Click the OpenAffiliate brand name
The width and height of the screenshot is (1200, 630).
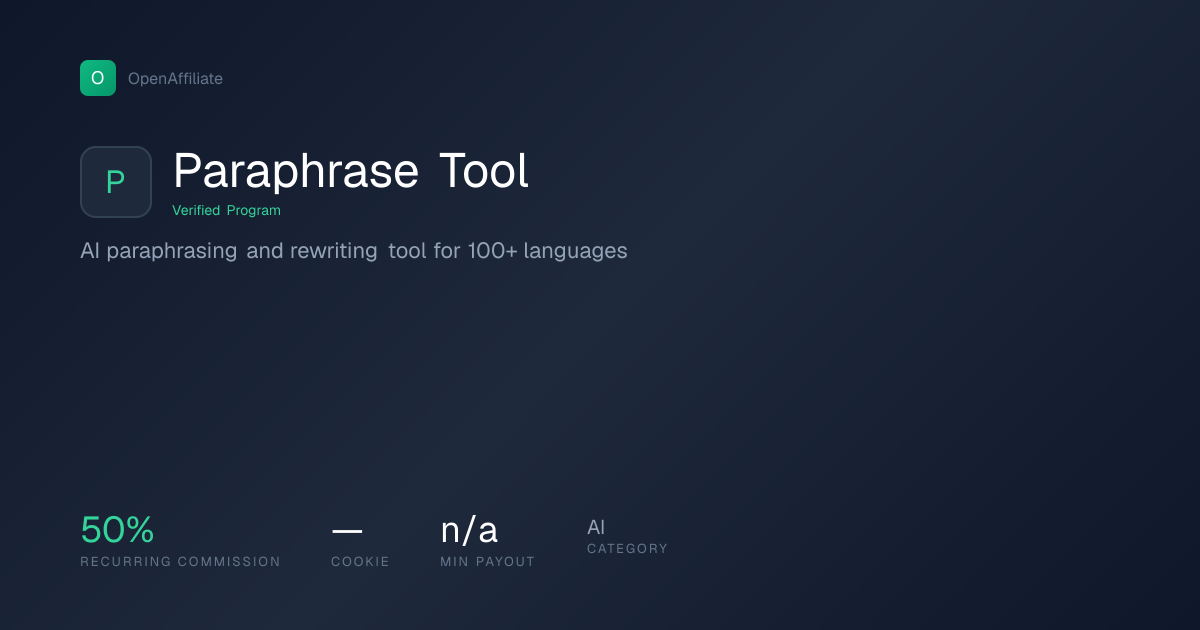pyautogui.click(x=175, y=78)
